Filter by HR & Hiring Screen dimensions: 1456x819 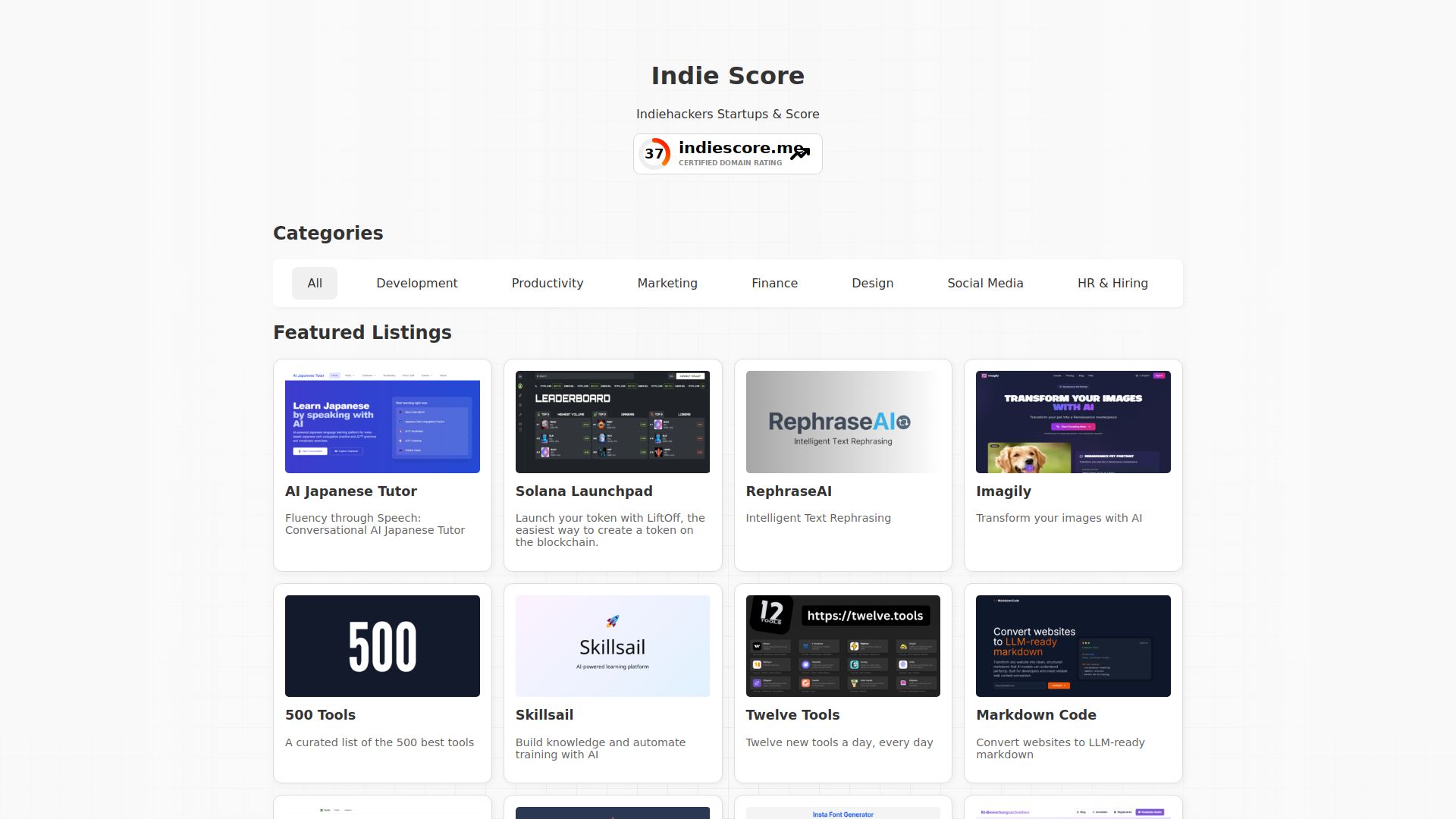(1112, 283)
